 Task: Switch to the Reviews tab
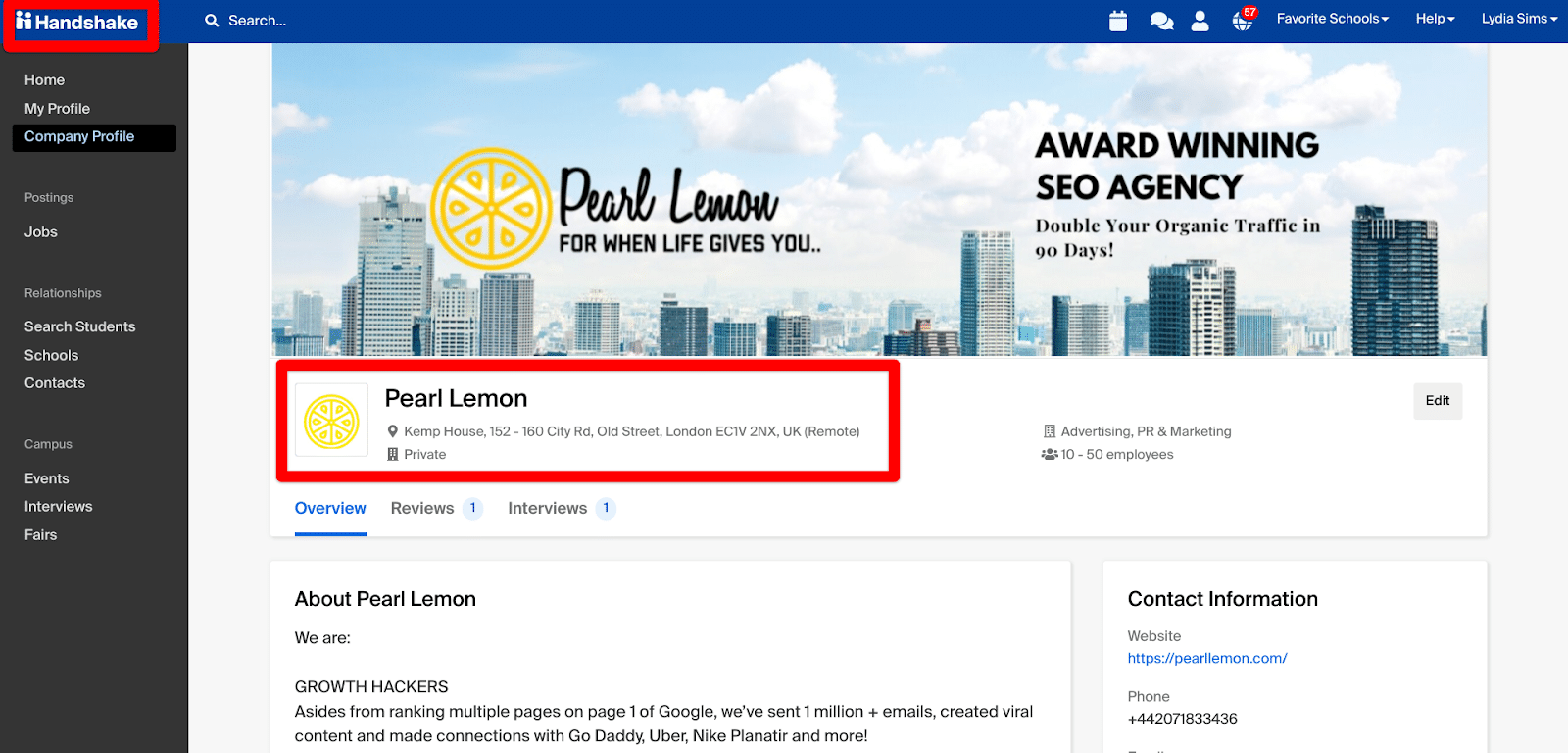(x=436, y=508)
